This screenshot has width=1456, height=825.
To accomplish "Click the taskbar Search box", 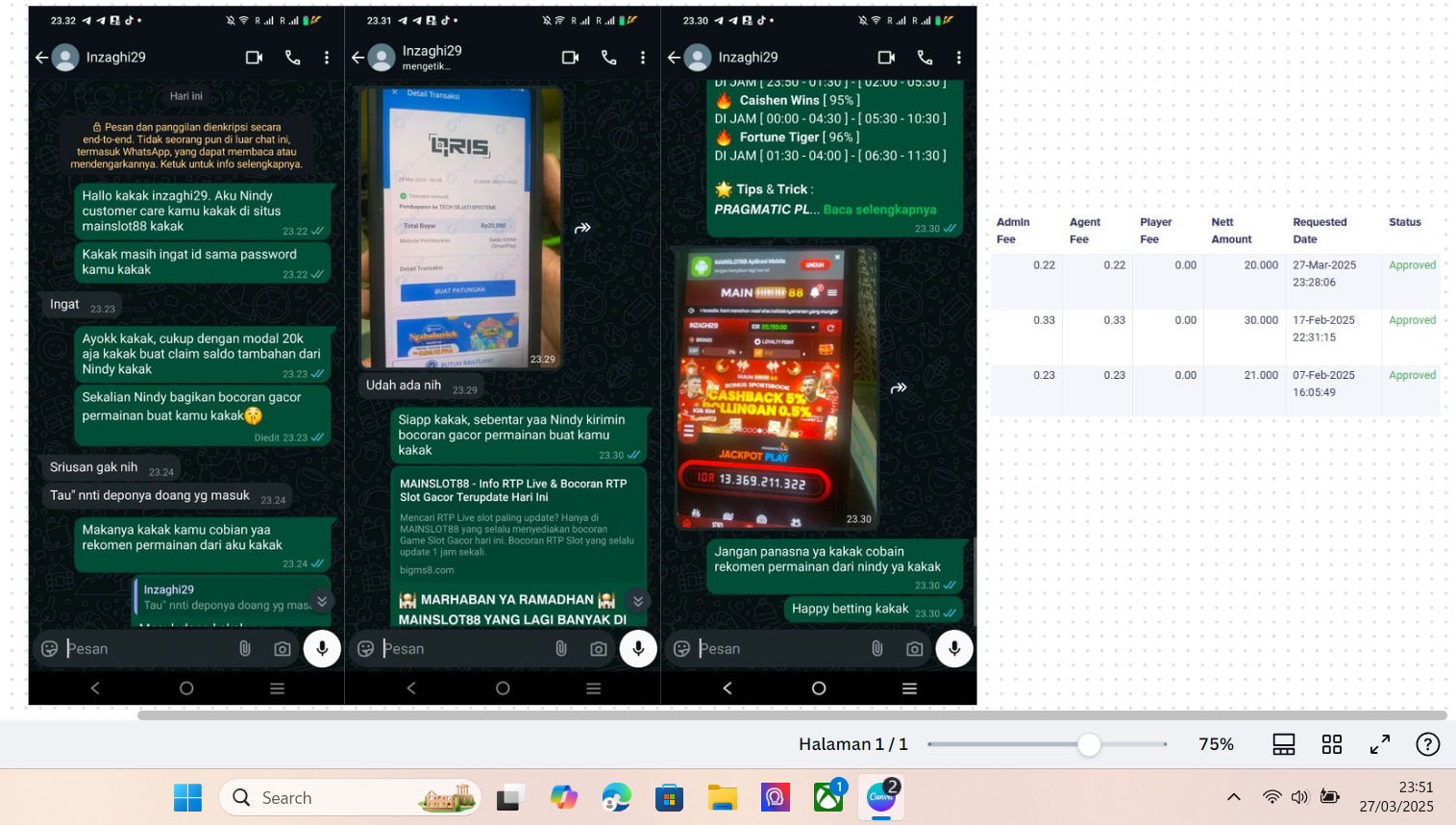I will [351, 797].
